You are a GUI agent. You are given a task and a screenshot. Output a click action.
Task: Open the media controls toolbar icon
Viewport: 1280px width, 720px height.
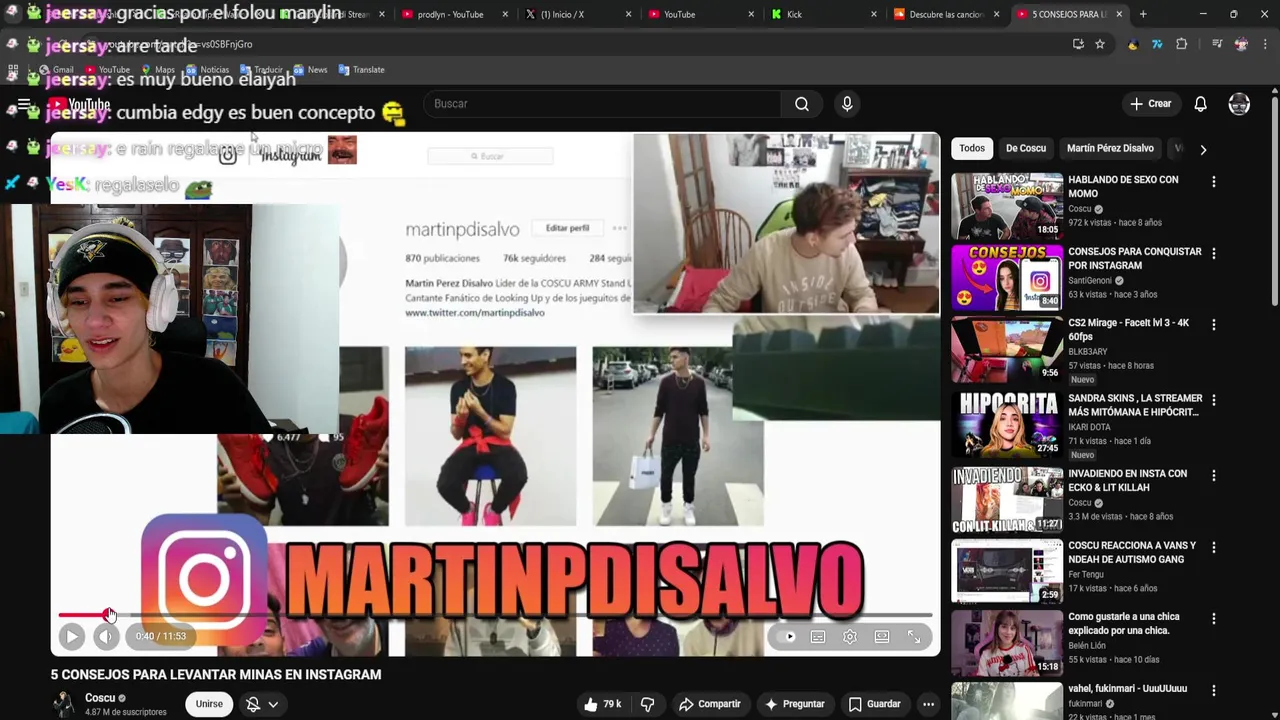pos(1217,44)
